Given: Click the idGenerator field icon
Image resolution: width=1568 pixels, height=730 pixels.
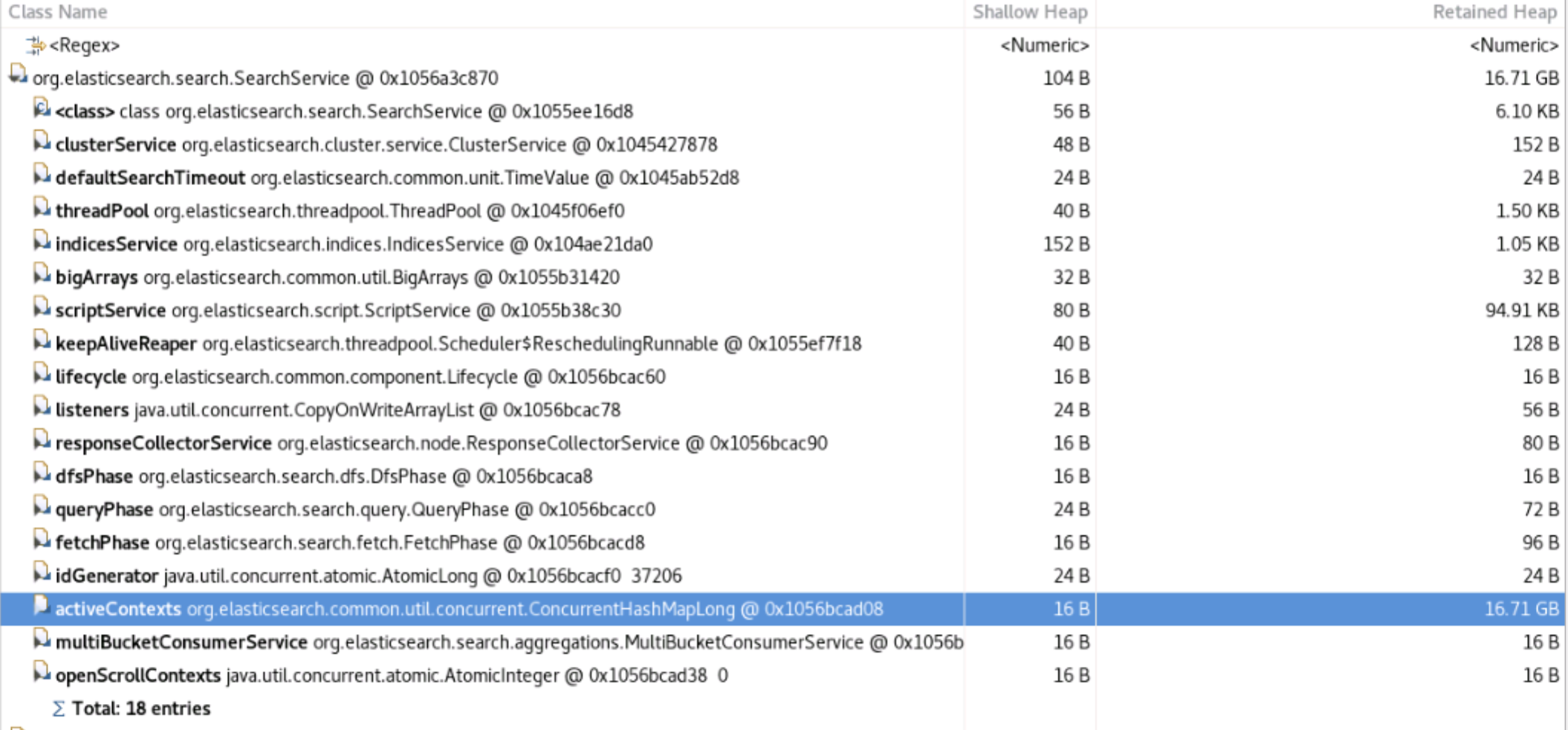Looking at the screenshot, I should [42, 572].
